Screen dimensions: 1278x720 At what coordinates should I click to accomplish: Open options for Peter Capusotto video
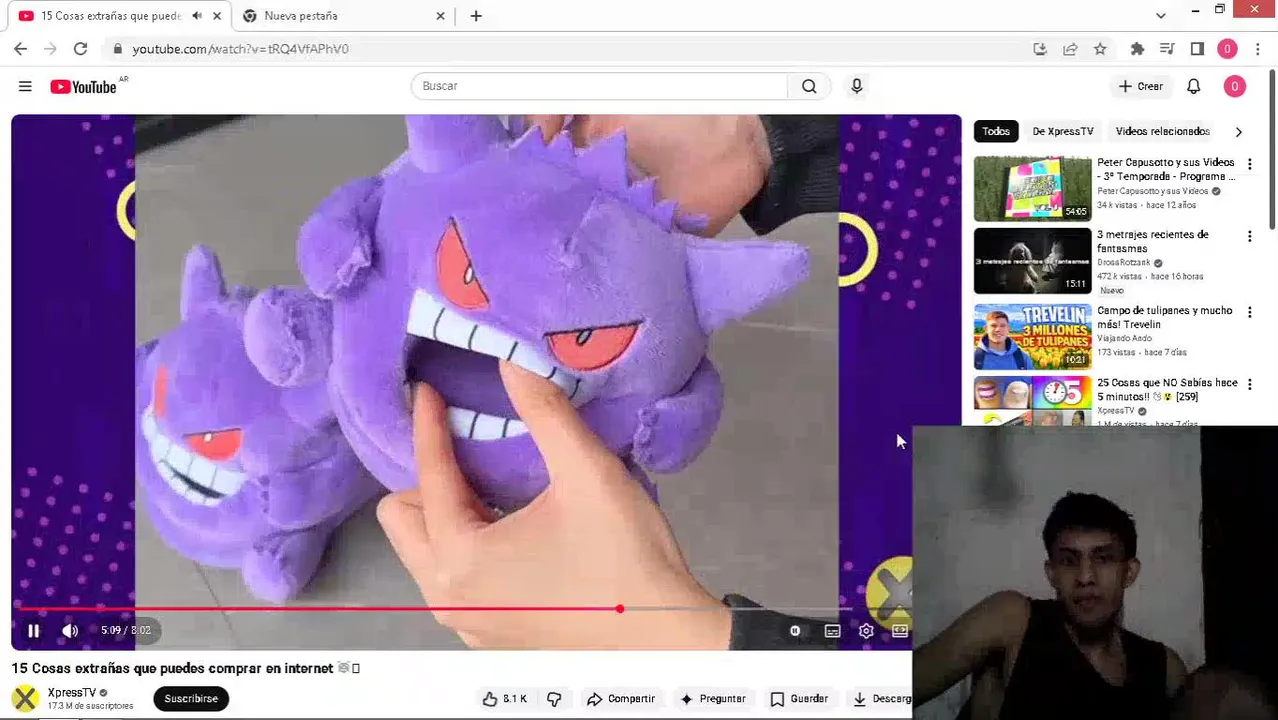click(x=1249, y=164)
